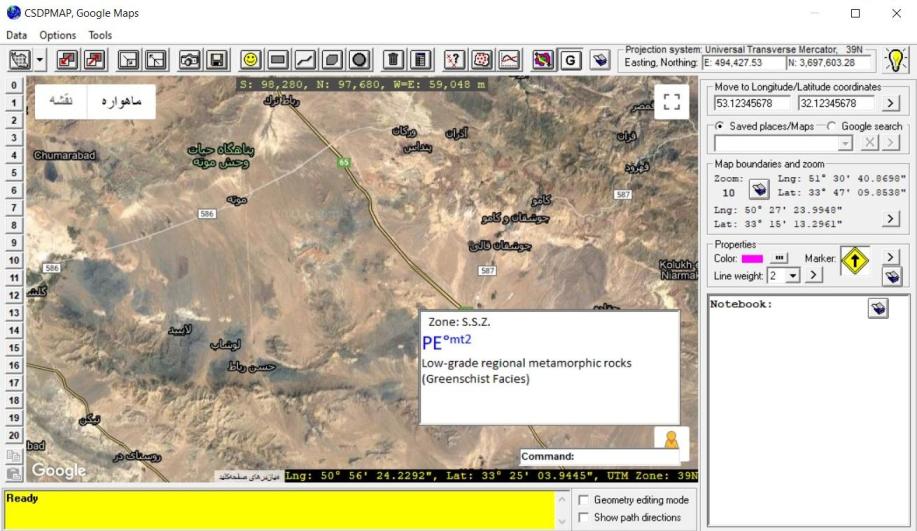
Task: Select the yellow smiley marker tool
Action: 250,60
